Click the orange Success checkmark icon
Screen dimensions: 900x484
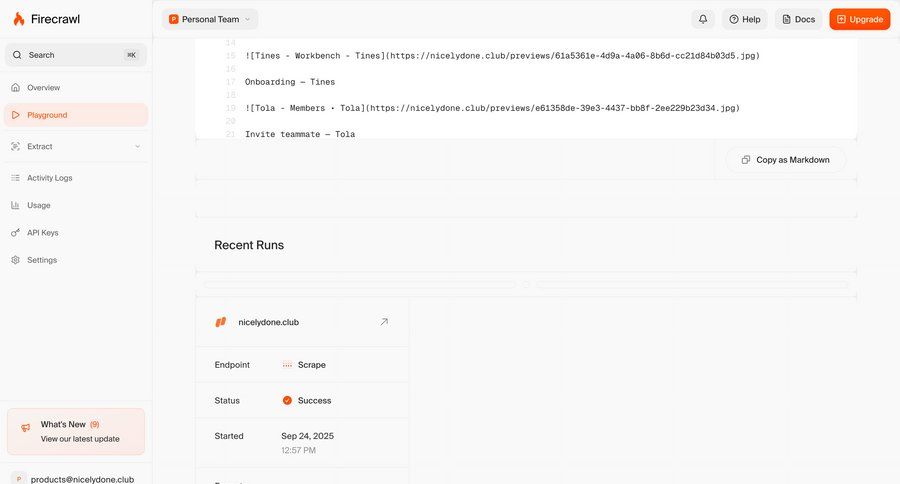pos(287,400)
